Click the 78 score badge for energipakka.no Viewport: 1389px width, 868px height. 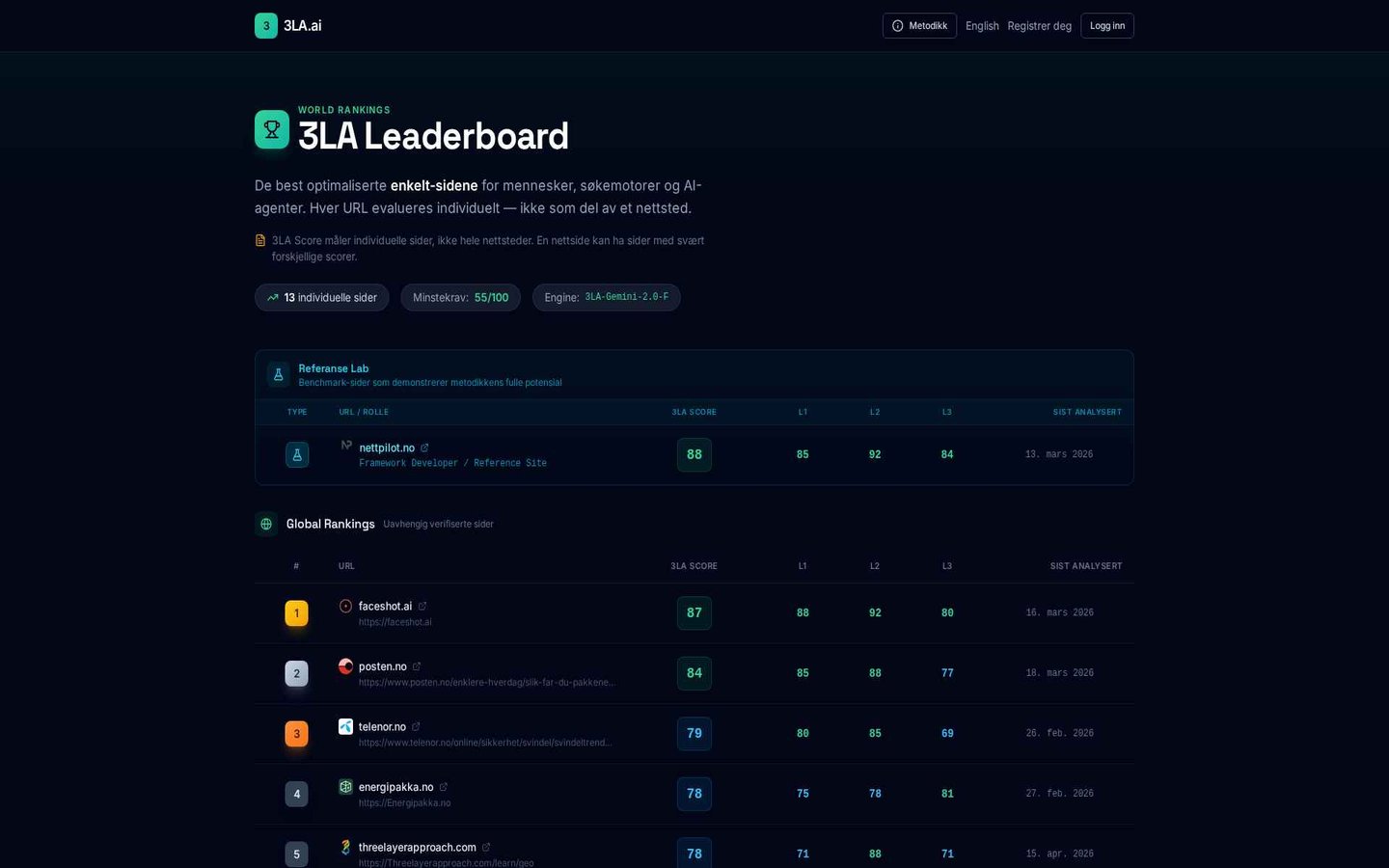tap(694, 794)
